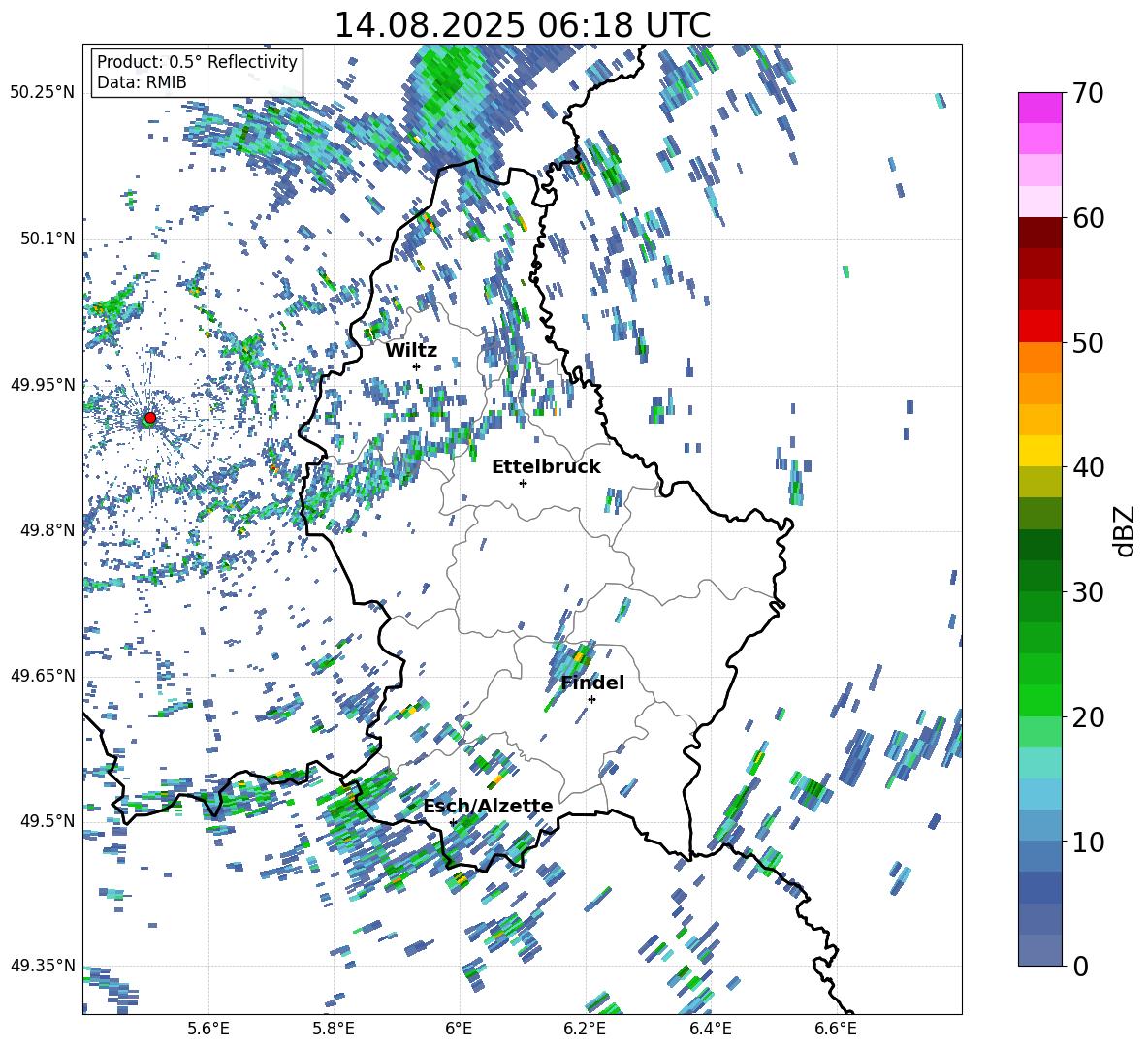Click the Findel city label

coord(592,683)
